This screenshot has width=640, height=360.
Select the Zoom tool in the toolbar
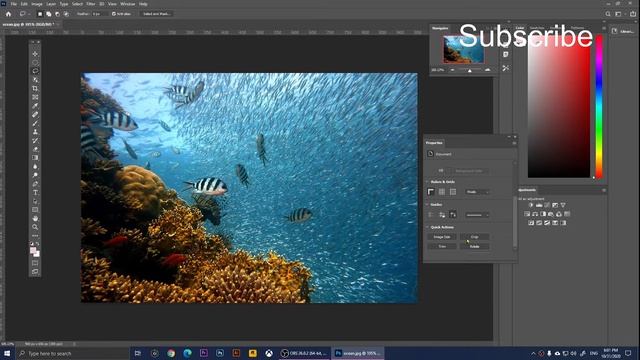coord(35,227)
